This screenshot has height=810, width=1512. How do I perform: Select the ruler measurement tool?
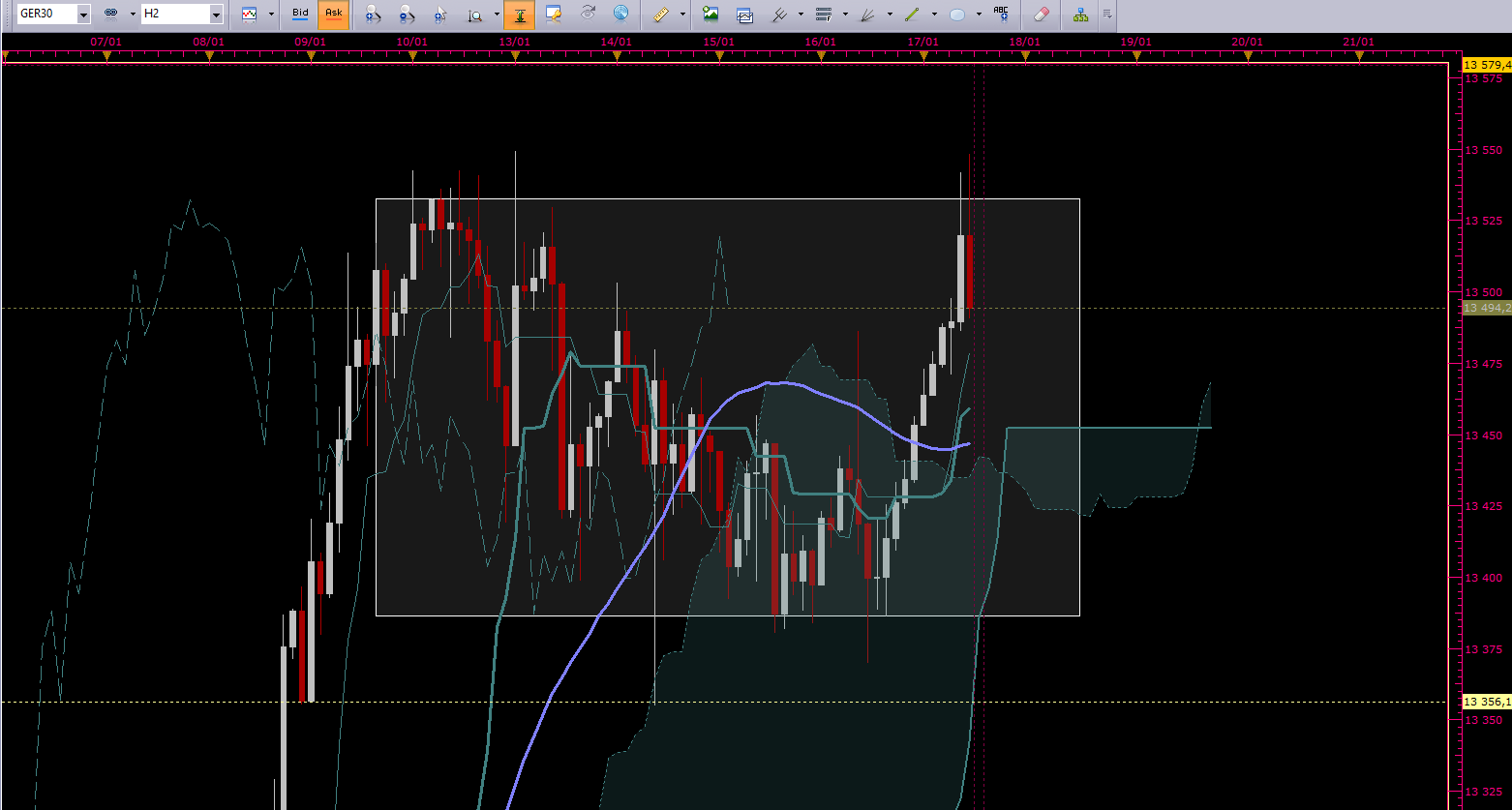[662, 15]
